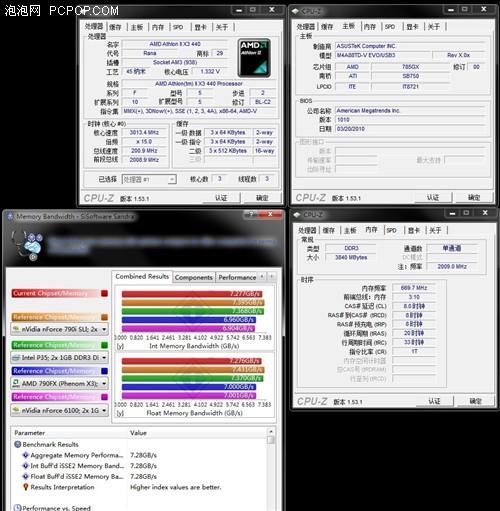Image resolution: width=500 pixels, height=511 pixels.
Task: Click the [y] axis marker on Int Bandwidth chart
Action: coord(120,346)
